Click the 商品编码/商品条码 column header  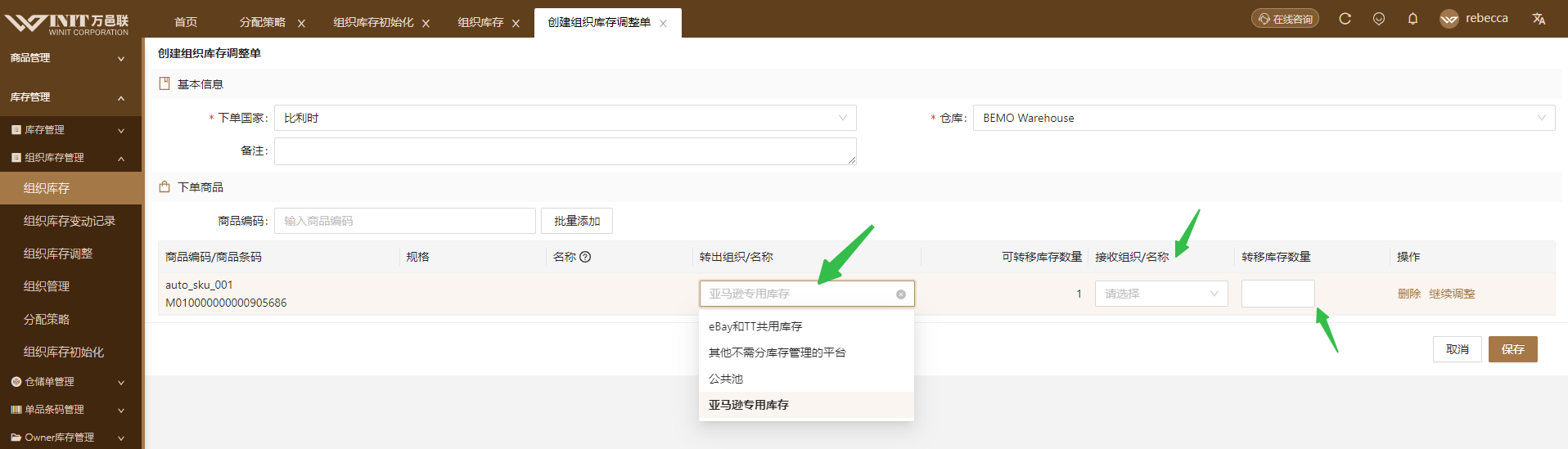click(x=214, y=257)
